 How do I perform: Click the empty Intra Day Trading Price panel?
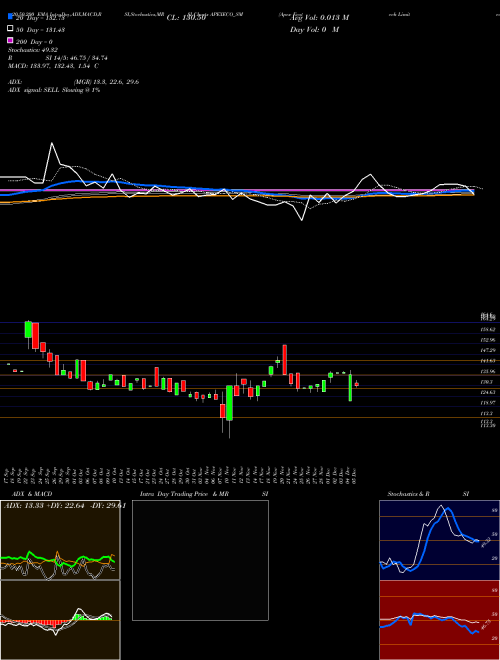click(200, 560)
